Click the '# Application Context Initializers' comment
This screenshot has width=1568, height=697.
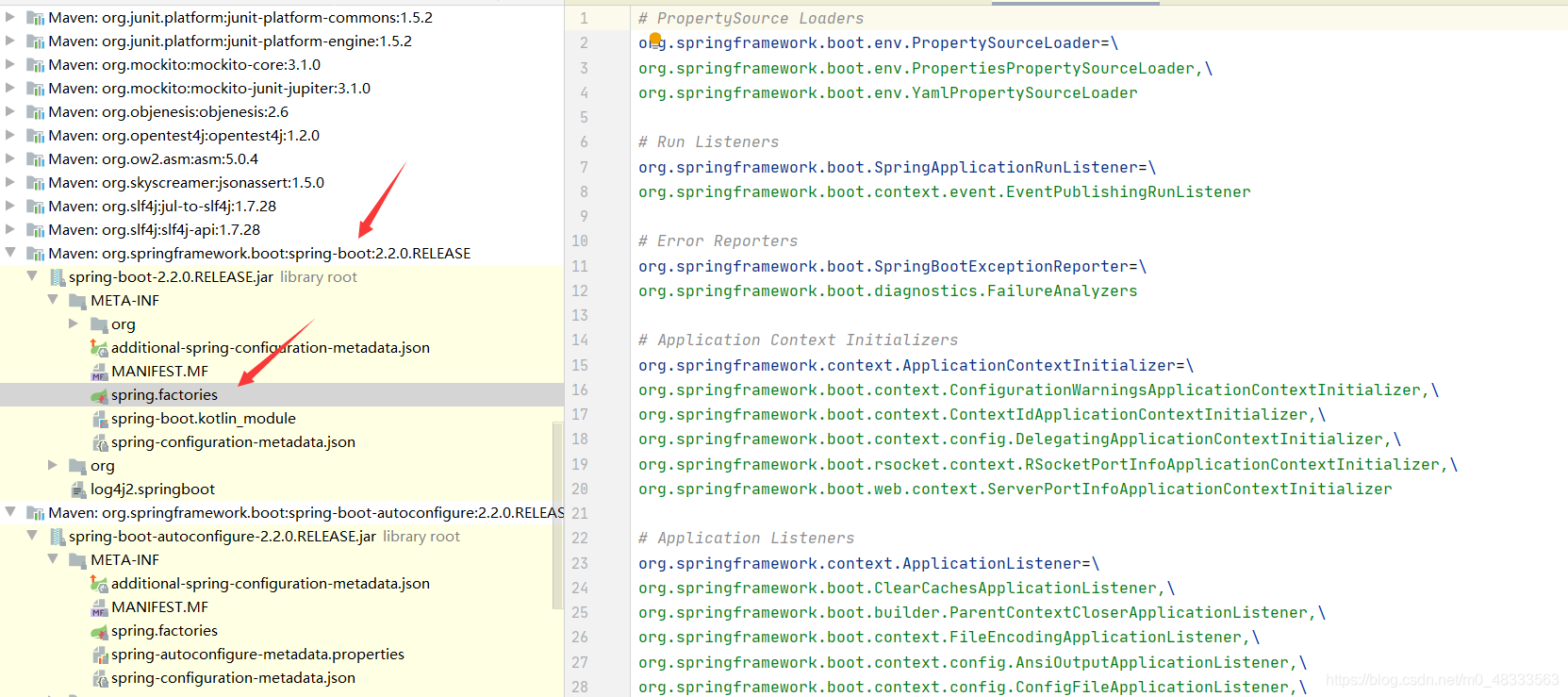tap(798, 340)
